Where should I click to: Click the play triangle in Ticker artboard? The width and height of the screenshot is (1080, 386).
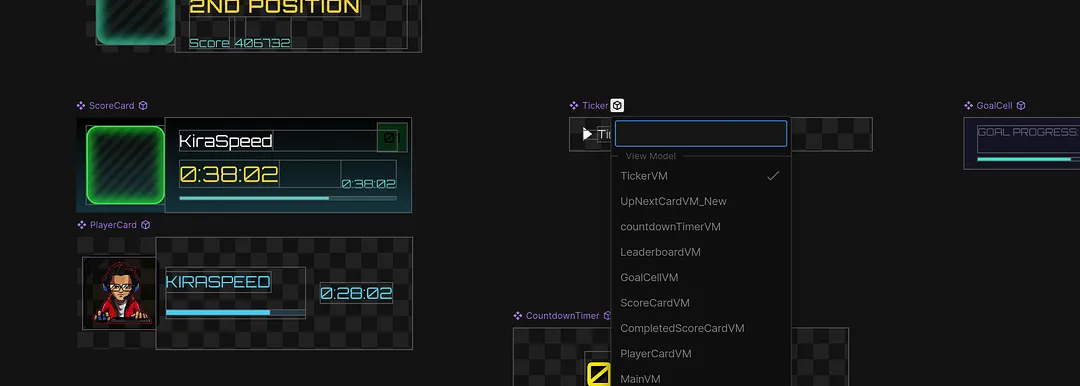[x=588, y=134]
